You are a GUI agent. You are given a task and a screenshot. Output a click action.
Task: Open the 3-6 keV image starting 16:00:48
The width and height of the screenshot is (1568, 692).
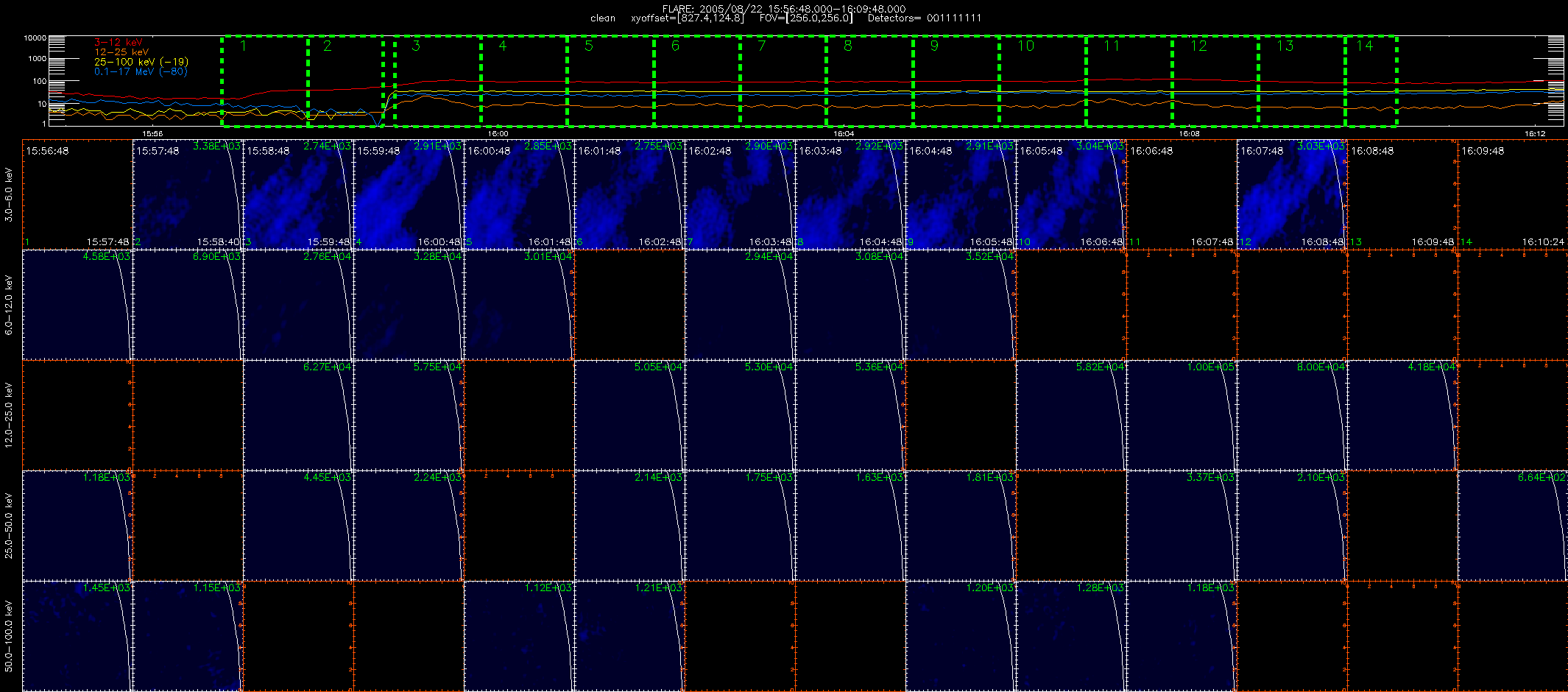click(x=519, y=194)
